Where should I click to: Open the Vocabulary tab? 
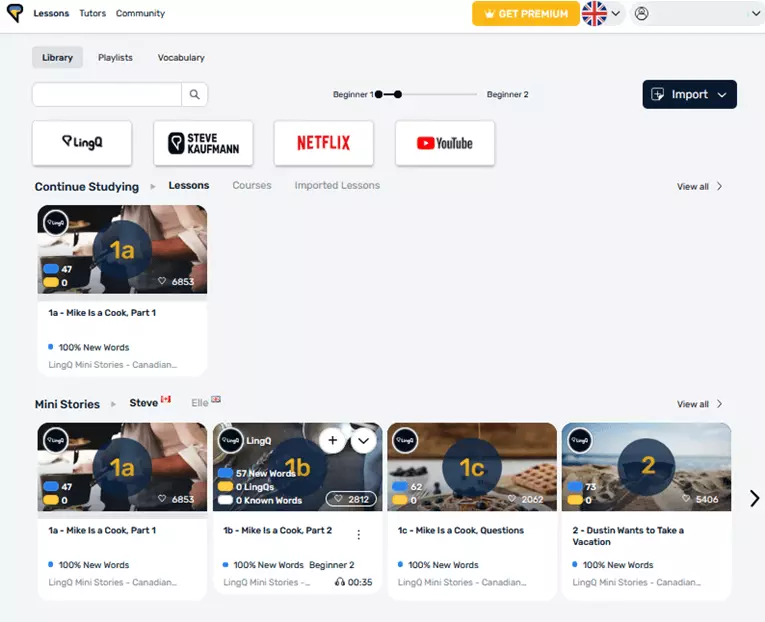(181, 58)
